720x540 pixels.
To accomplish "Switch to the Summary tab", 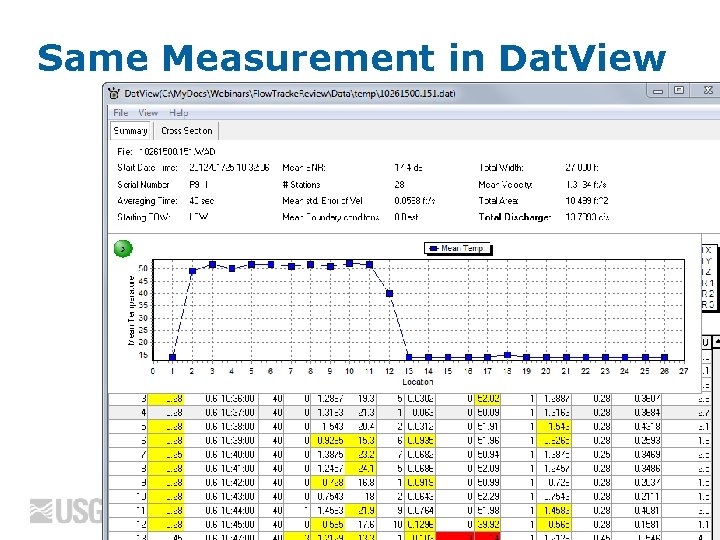I will click(x=130, y=131).
